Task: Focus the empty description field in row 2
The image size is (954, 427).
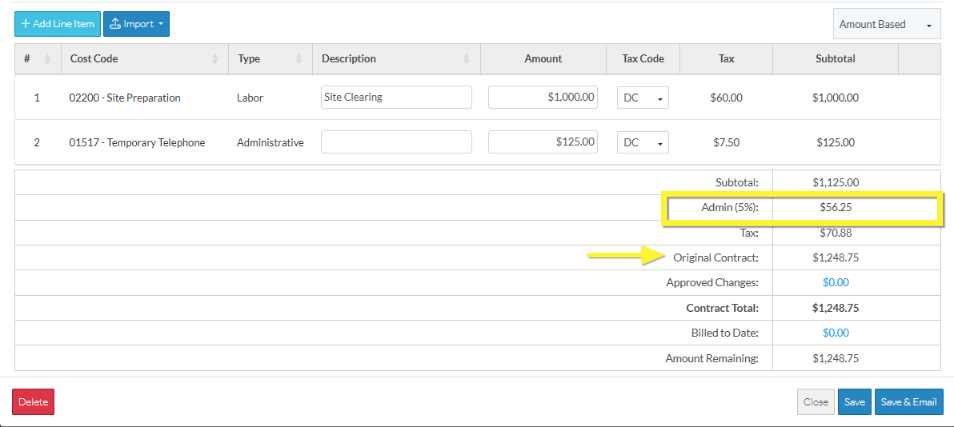Action: coord(395,143)
